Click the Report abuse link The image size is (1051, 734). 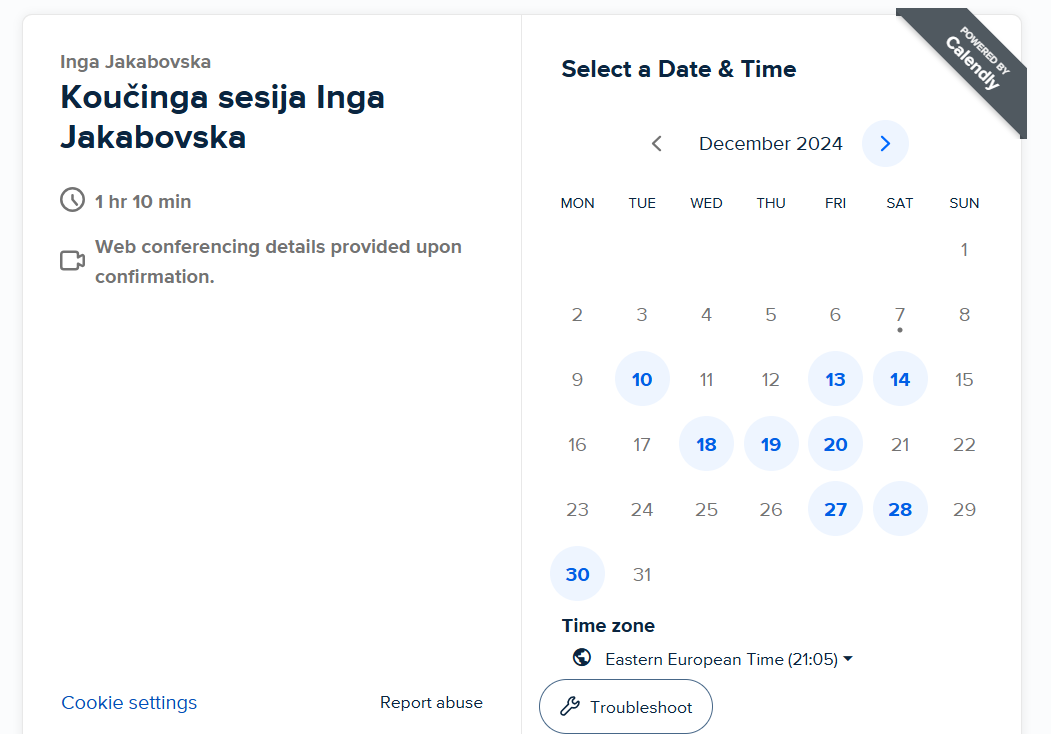[x=431, y=702]
